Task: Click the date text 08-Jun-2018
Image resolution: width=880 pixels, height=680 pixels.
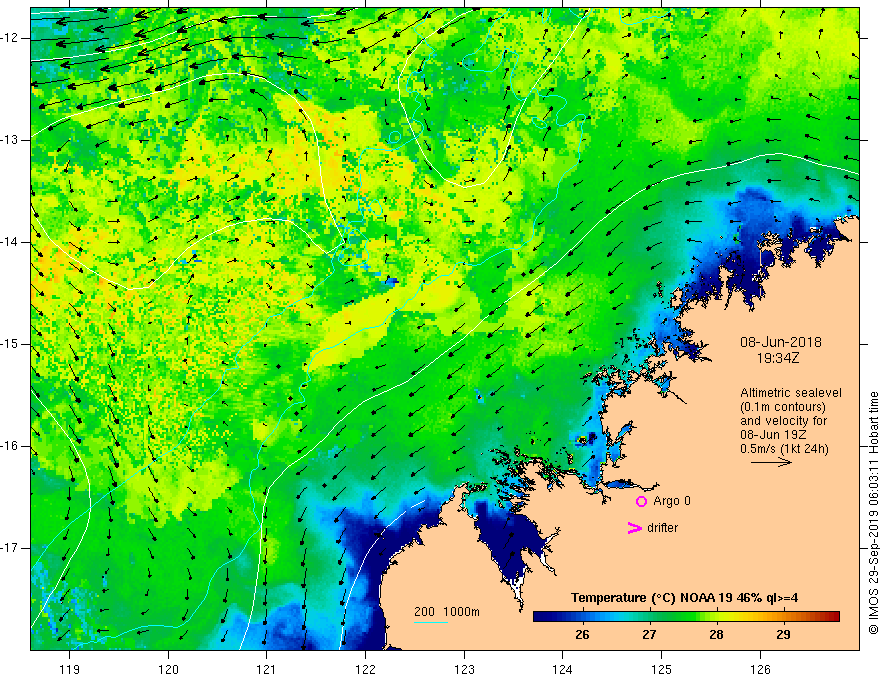Action: (781, 342)
